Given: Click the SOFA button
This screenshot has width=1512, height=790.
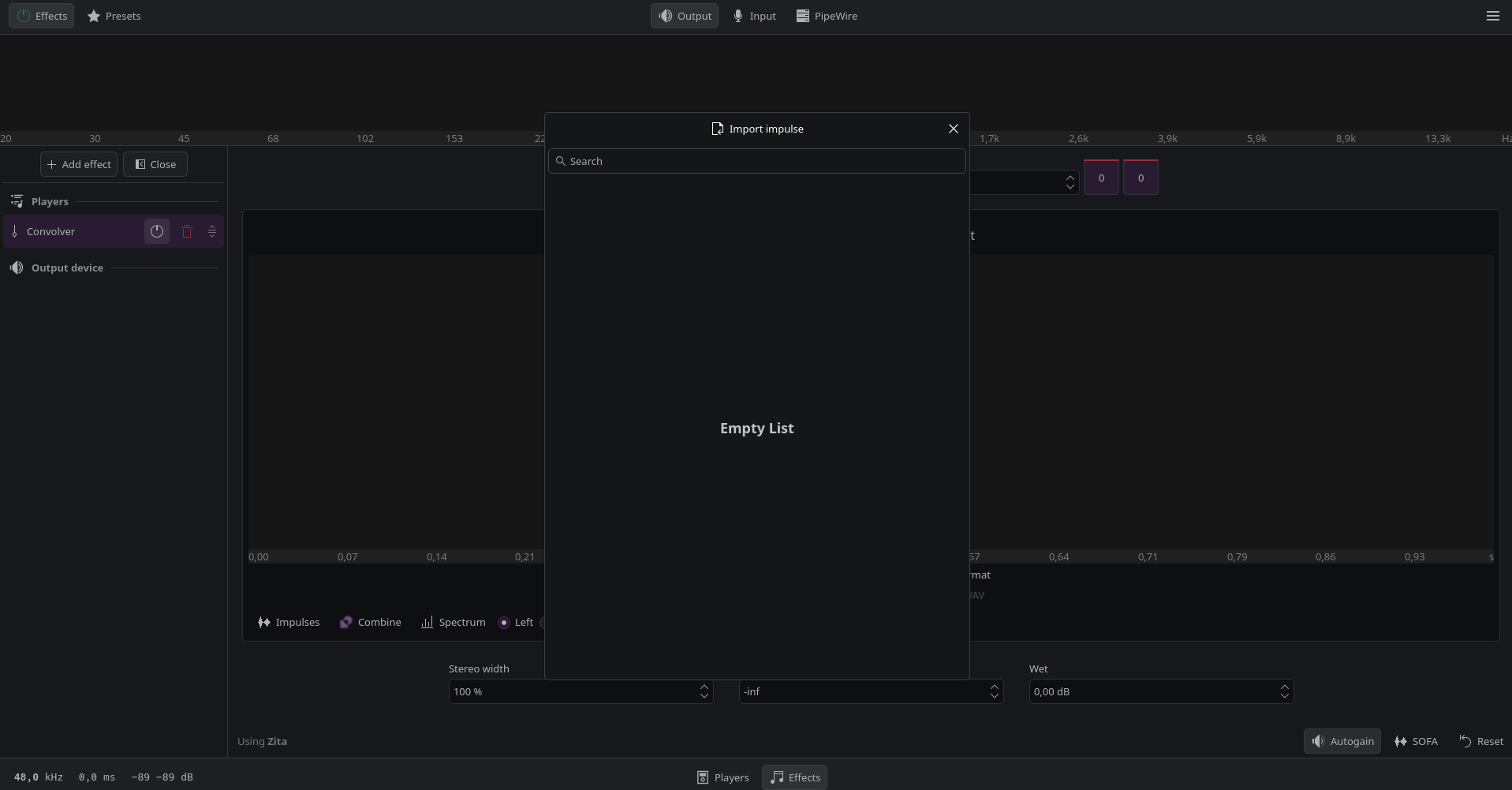Looking at the screenshot, I should [1416, 741].
